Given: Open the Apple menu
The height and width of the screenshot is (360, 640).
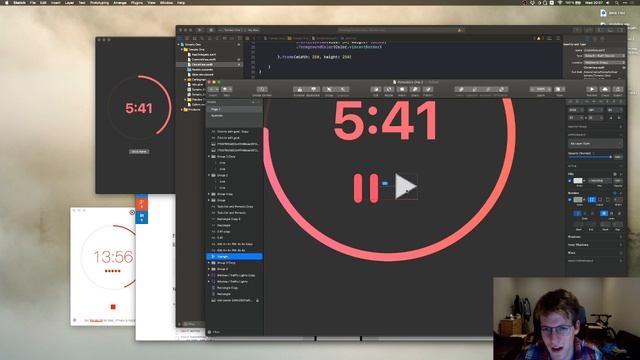Looking at the screenshot, I should pos(6,2).
